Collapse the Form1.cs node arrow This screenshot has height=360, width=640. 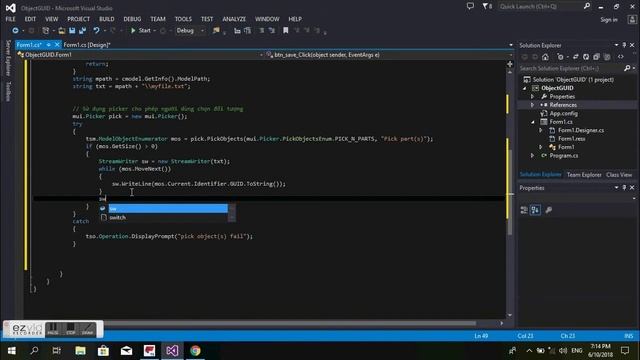[533, 122]
